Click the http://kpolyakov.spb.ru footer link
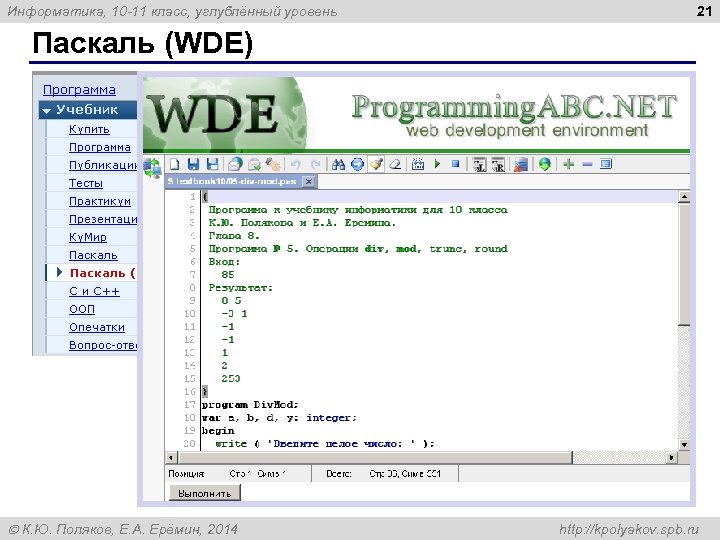 coord(629,529)
